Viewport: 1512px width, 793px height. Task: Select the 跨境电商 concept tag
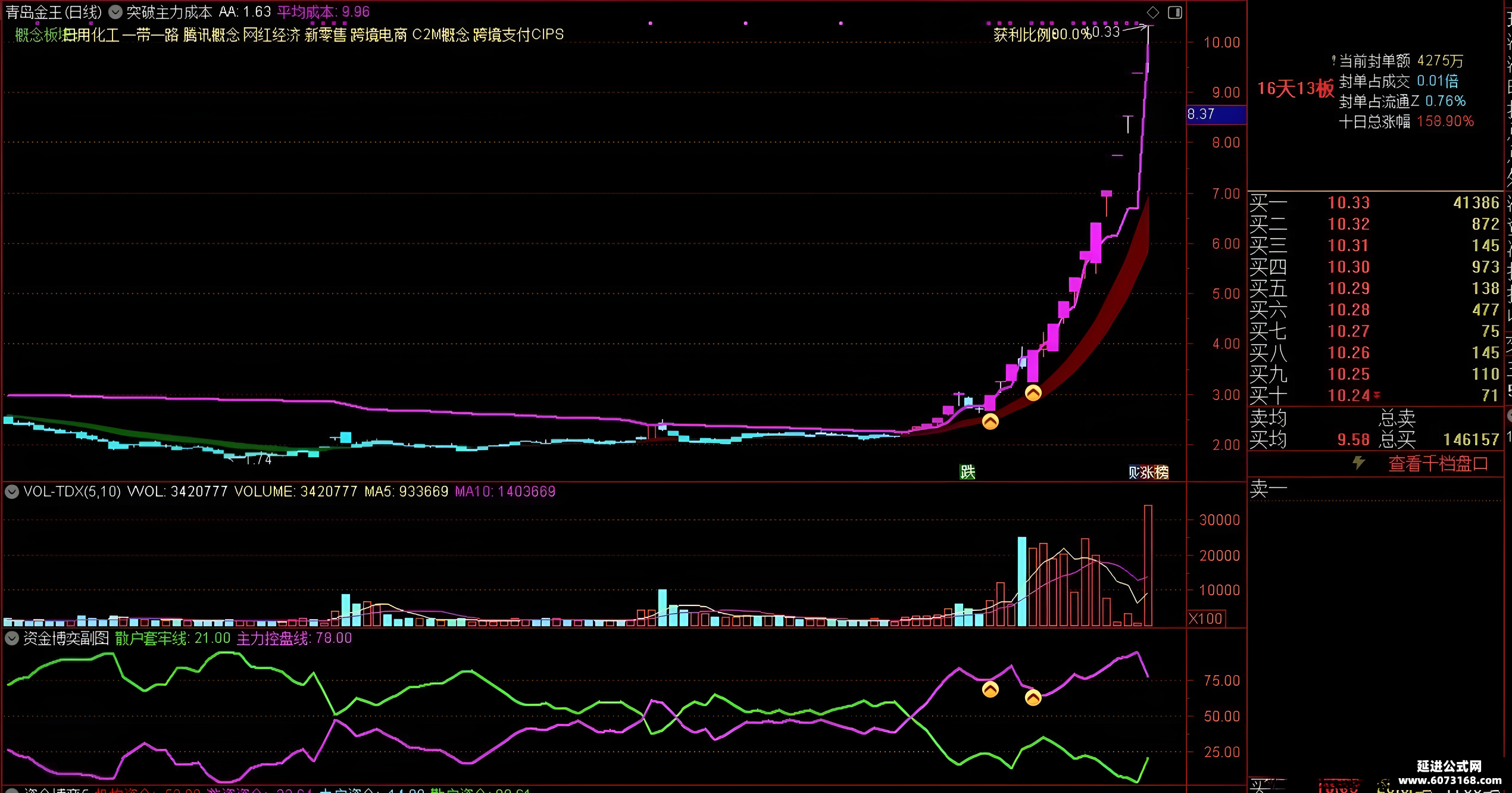(379, 35)
